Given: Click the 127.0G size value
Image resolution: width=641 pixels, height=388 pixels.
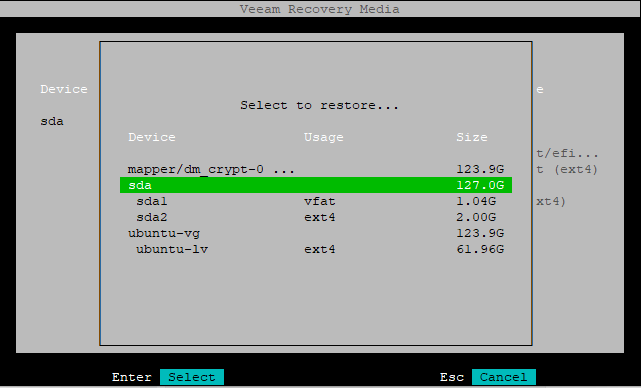Looking at the screenshot, I should pos(480,185).
